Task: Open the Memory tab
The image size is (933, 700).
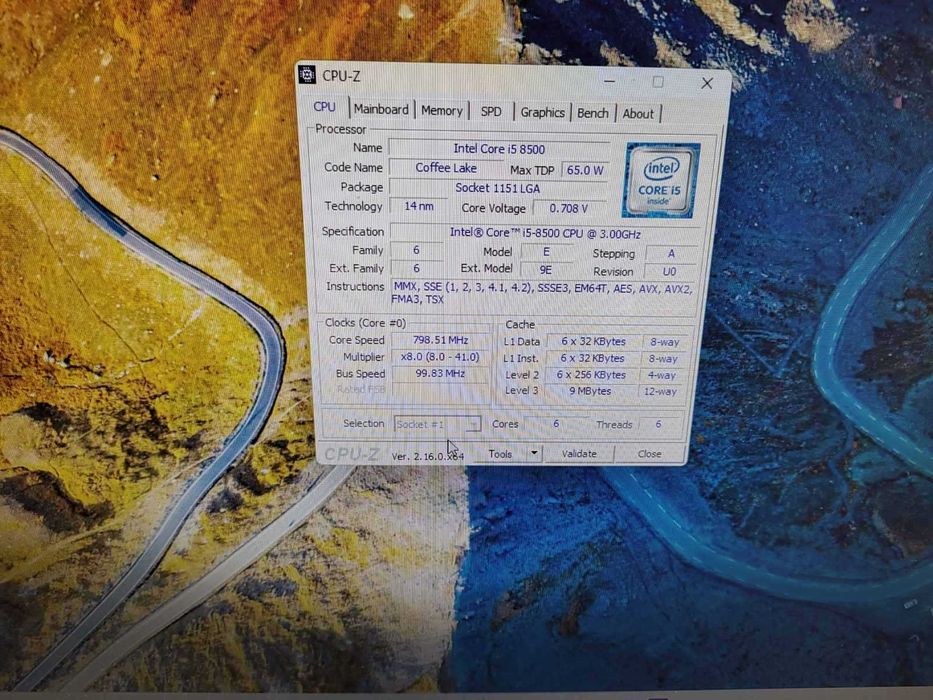Action: coord(442,111)
